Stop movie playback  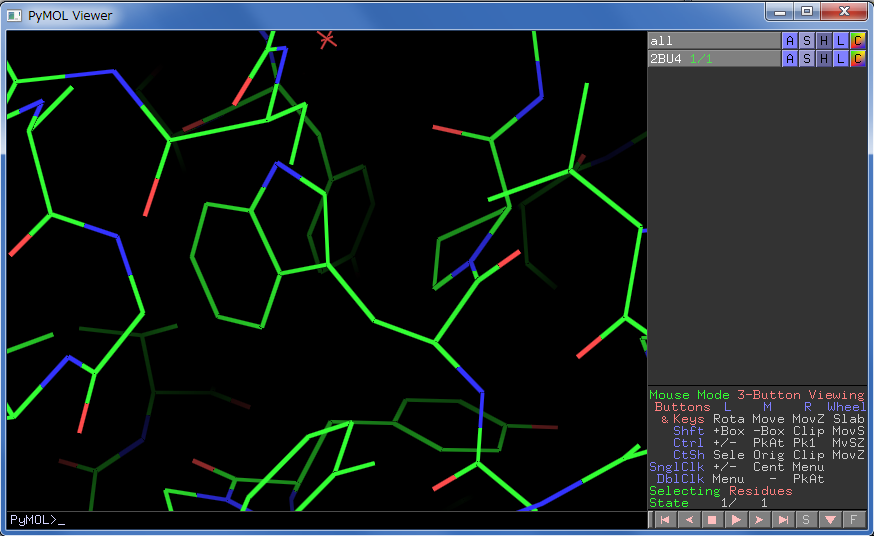point(711,520)
